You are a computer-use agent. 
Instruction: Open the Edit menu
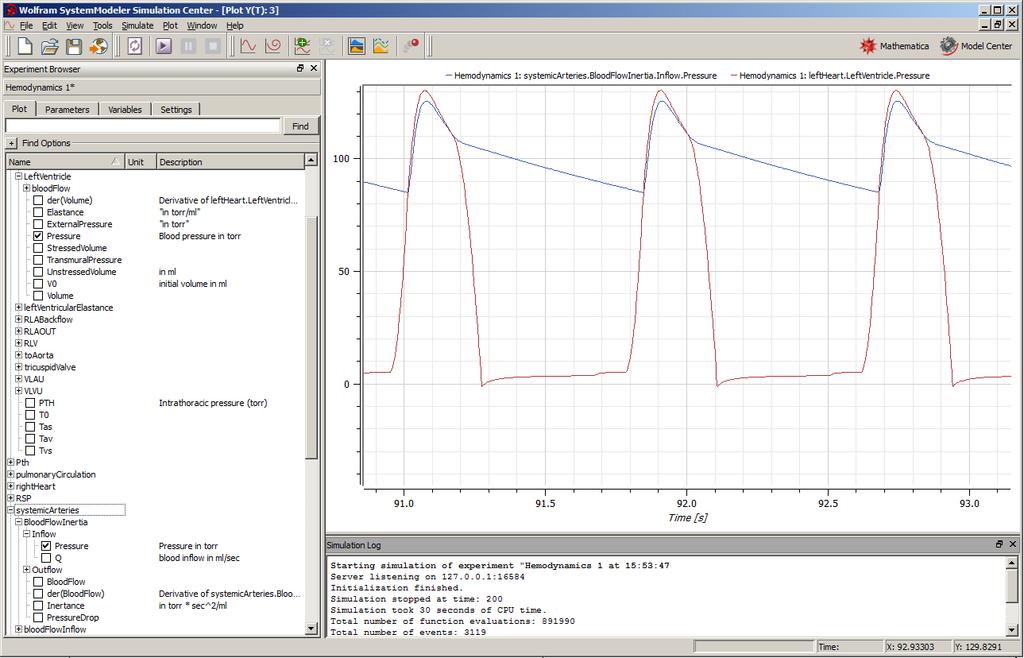point(50,25)
